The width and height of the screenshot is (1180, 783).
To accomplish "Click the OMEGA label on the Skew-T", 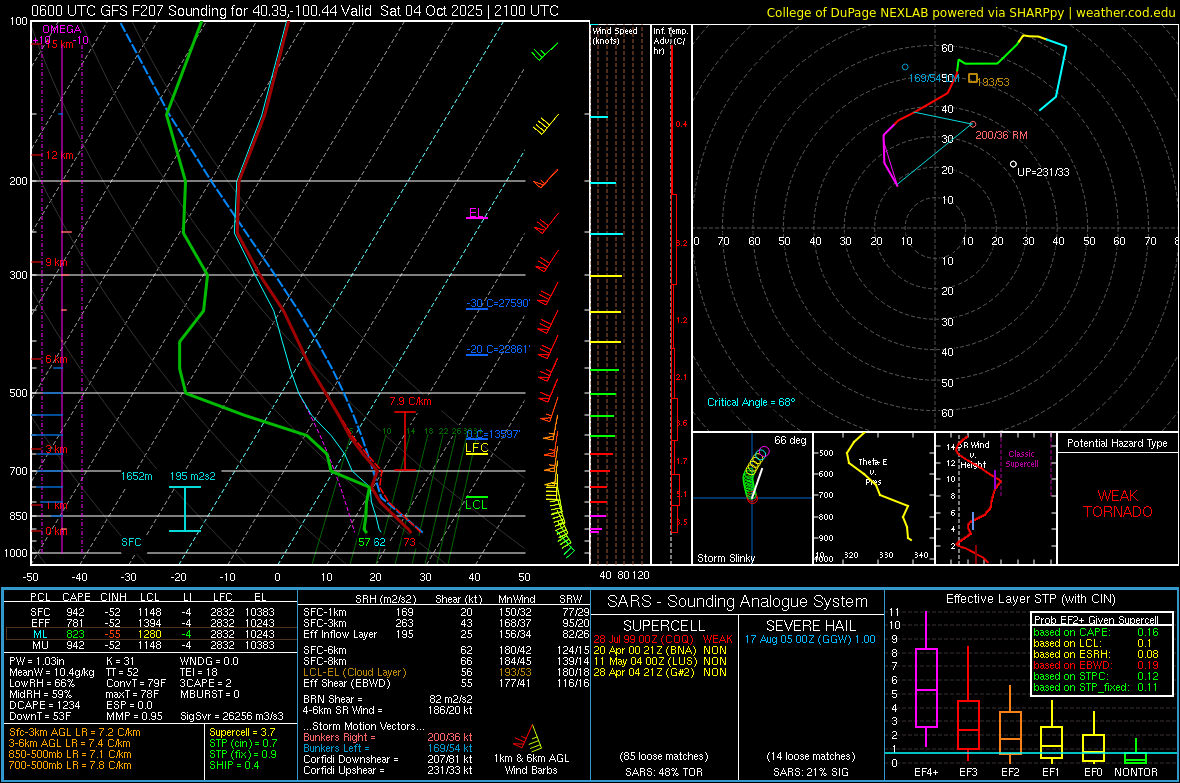I will [x=62, y=29].
